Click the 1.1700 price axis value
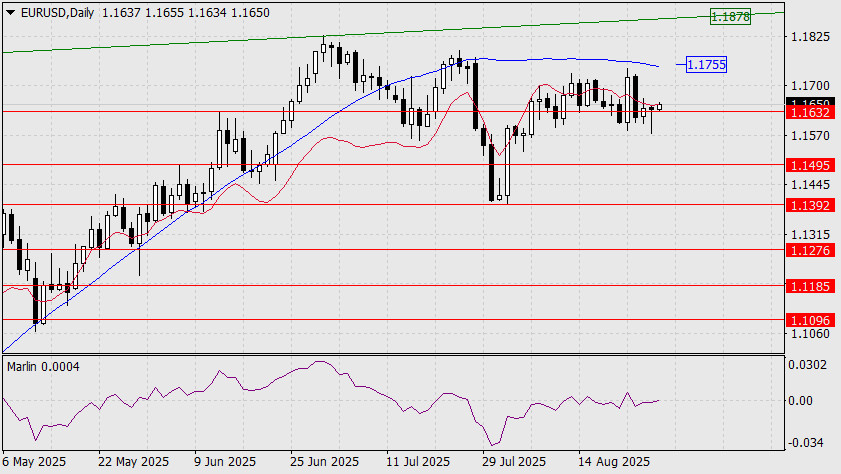 point(810,86)
